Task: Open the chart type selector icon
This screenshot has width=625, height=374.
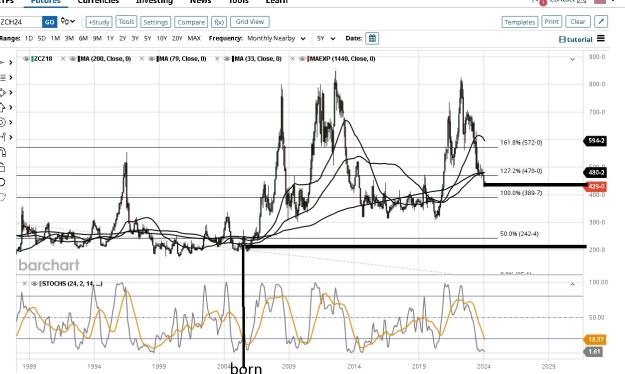Action: click(x=68, y=21)
